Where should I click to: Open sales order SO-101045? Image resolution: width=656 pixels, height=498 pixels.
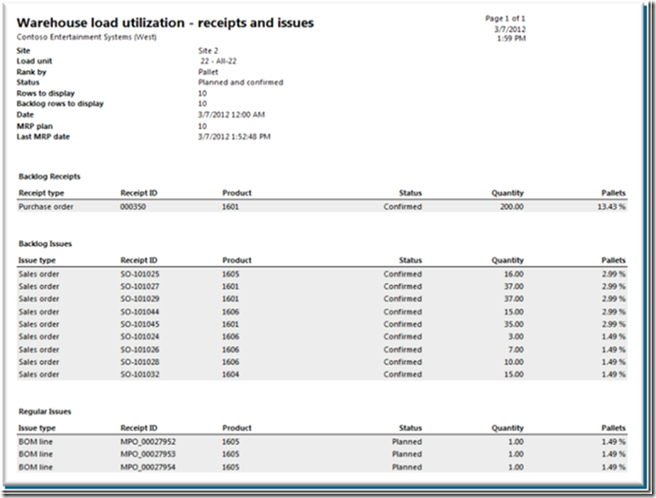click(x=140, y=324)
